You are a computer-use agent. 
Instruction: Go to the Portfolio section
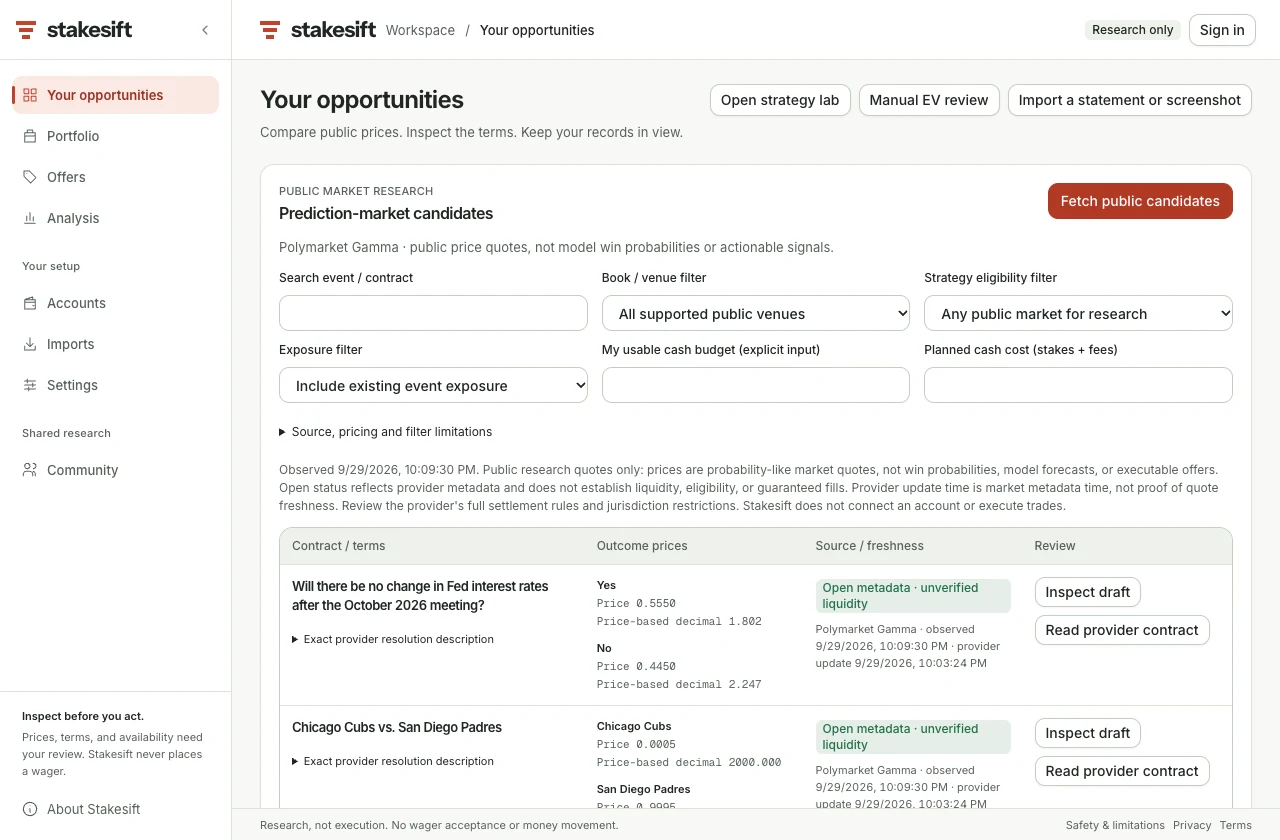pyautogui.click(x=115, y=136)
